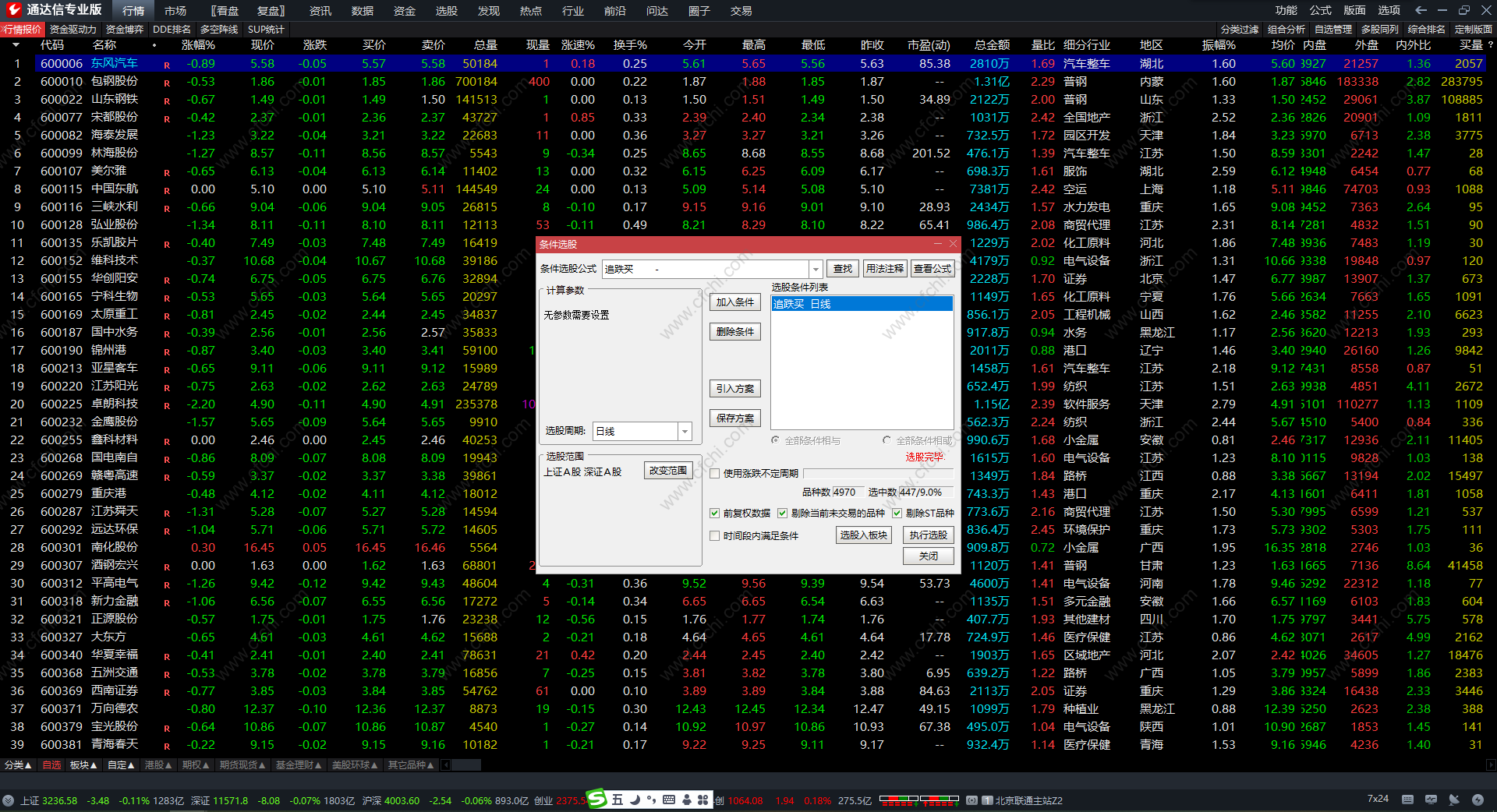Click the 加入条件 button
The height and width of the screenshot is (812, 1497).
click(x=734, y=302)
